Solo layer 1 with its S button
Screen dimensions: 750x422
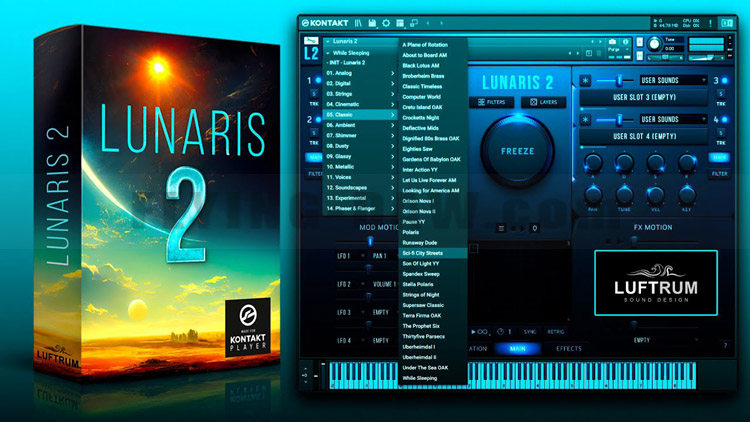point(314,93)
